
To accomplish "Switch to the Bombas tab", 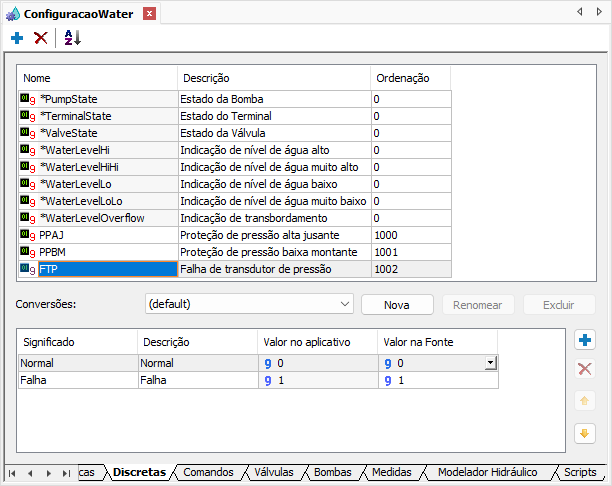I will (332, 472).
